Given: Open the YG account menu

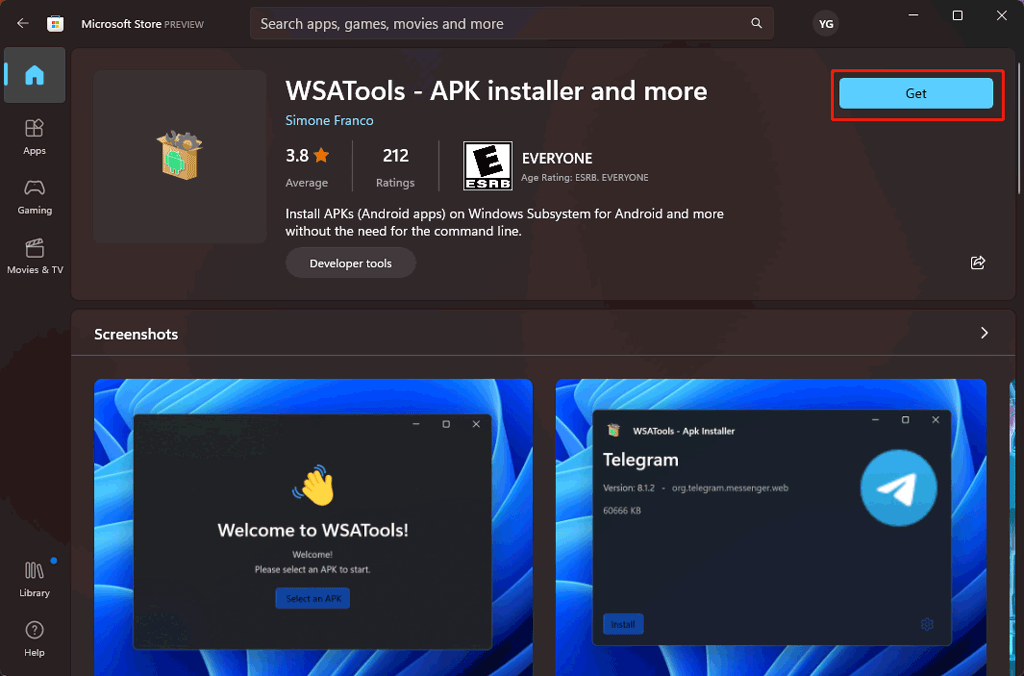Looking at the screenshot, I should pos(825,23).
